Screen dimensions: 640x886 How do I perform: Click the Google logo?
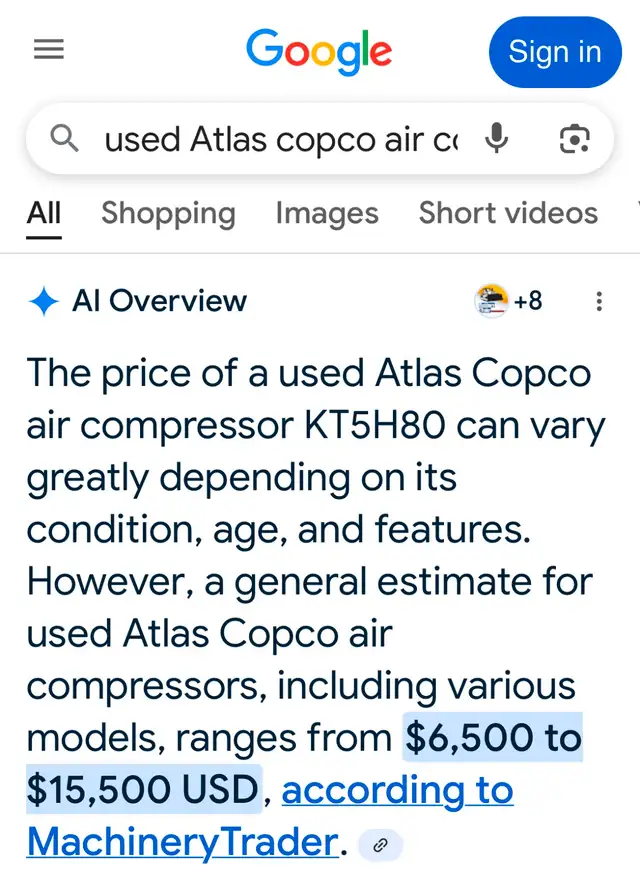pyautogui.click(x=319, y=51)
